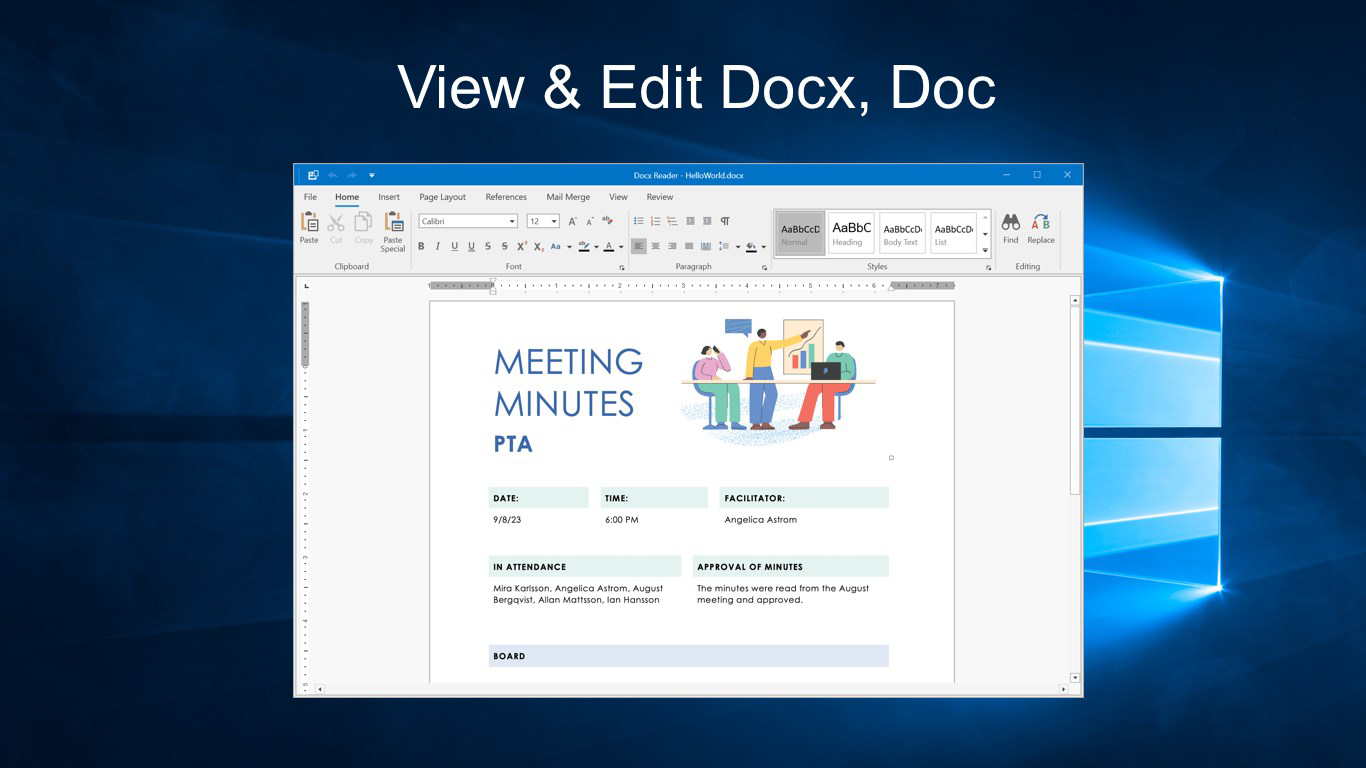The width and height of the screenshot is (1366, 768).
Task: Open the shading color dropdown arrow
Action: tap(763, 247)
